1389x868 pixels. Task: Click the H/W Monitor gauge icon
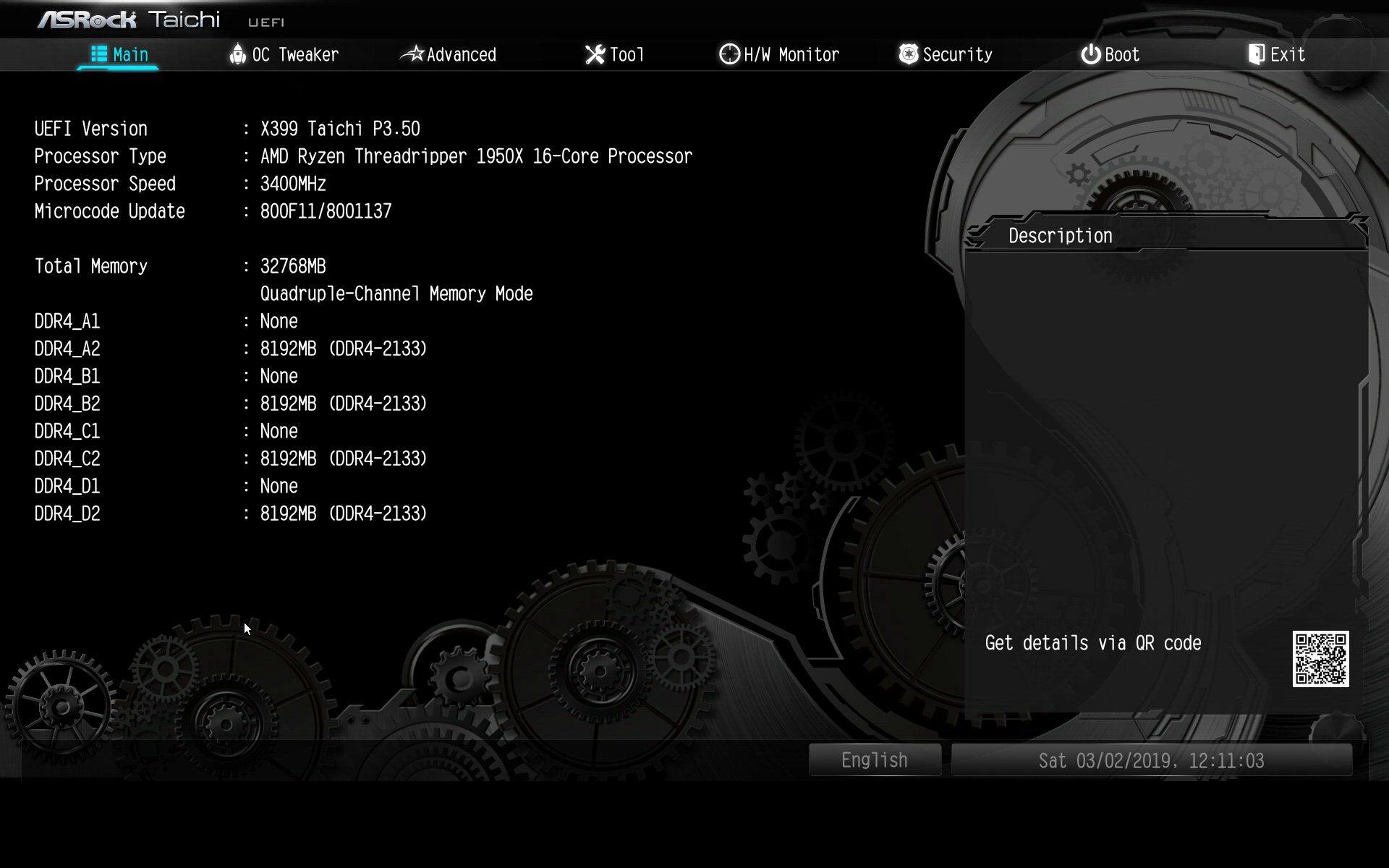(x=729, y=54)
